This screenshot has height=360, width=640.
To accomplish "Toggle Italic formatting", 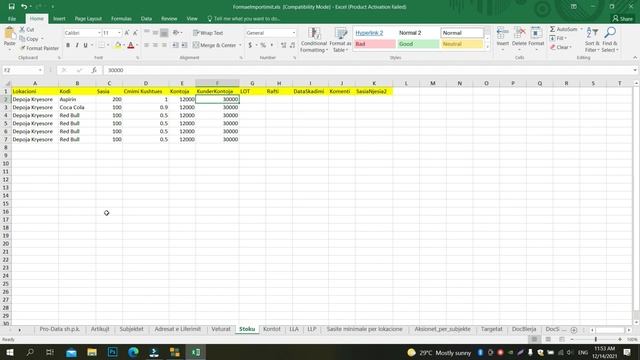I will point(77,45).
